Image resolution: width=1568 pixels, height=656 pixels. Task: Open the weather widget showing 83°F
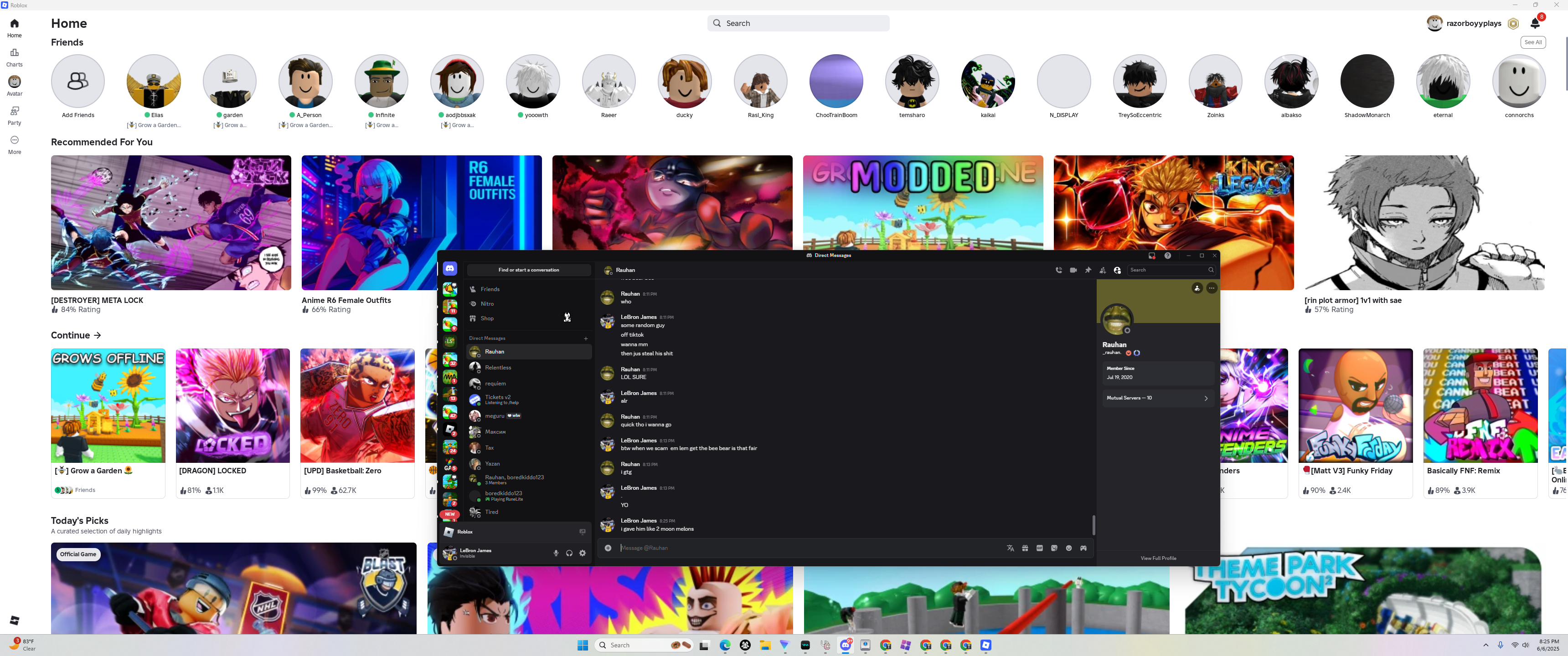point(23,645)
